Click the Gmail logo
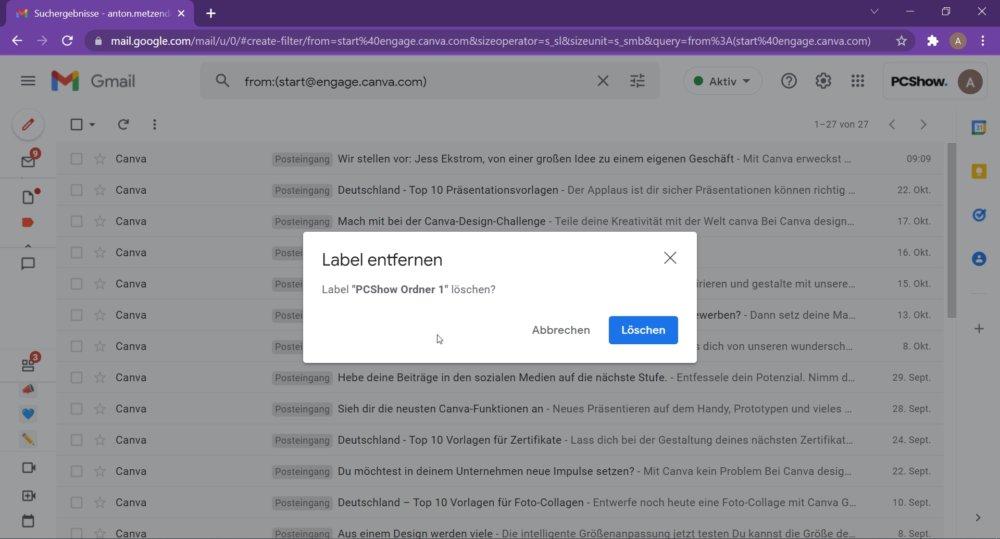The width and height of the screenshot is (1000, 539). [93, 81]
